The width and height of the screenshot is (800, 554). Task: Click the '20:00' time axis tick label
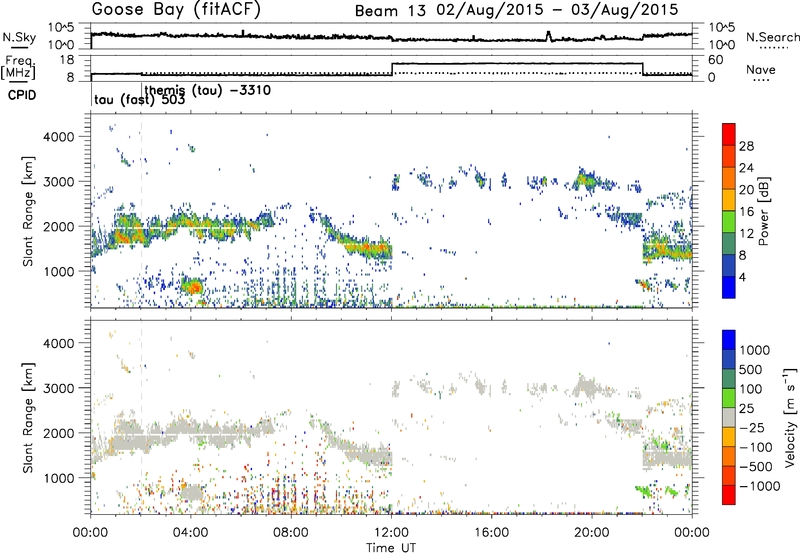tap(592, 533)
